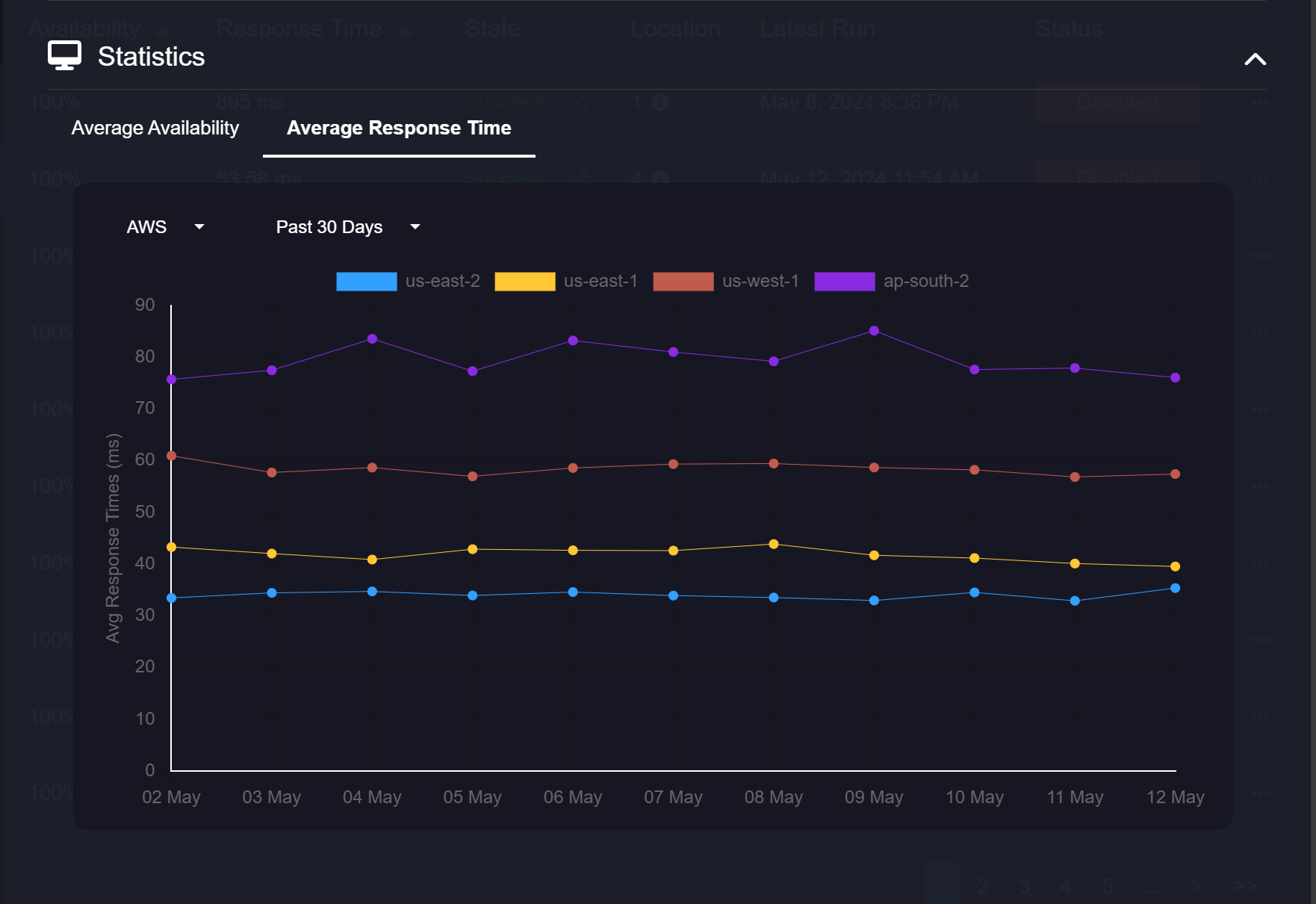Click us-east-2 data point on 06 May
Viewport: 1316px width, 904px height.
click(573, 592)
